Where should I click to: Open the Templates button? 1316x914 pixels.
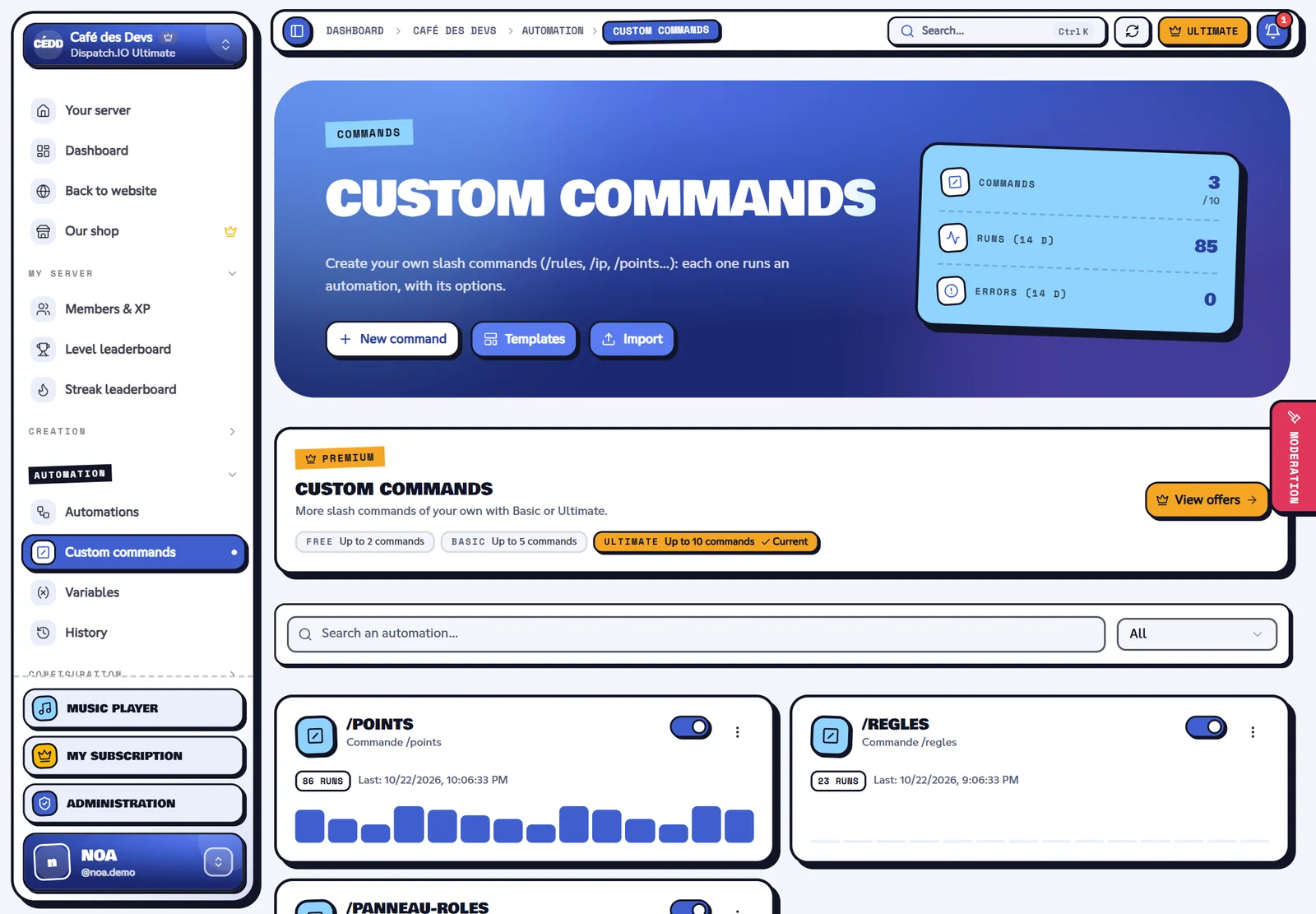tap(524, 339)
